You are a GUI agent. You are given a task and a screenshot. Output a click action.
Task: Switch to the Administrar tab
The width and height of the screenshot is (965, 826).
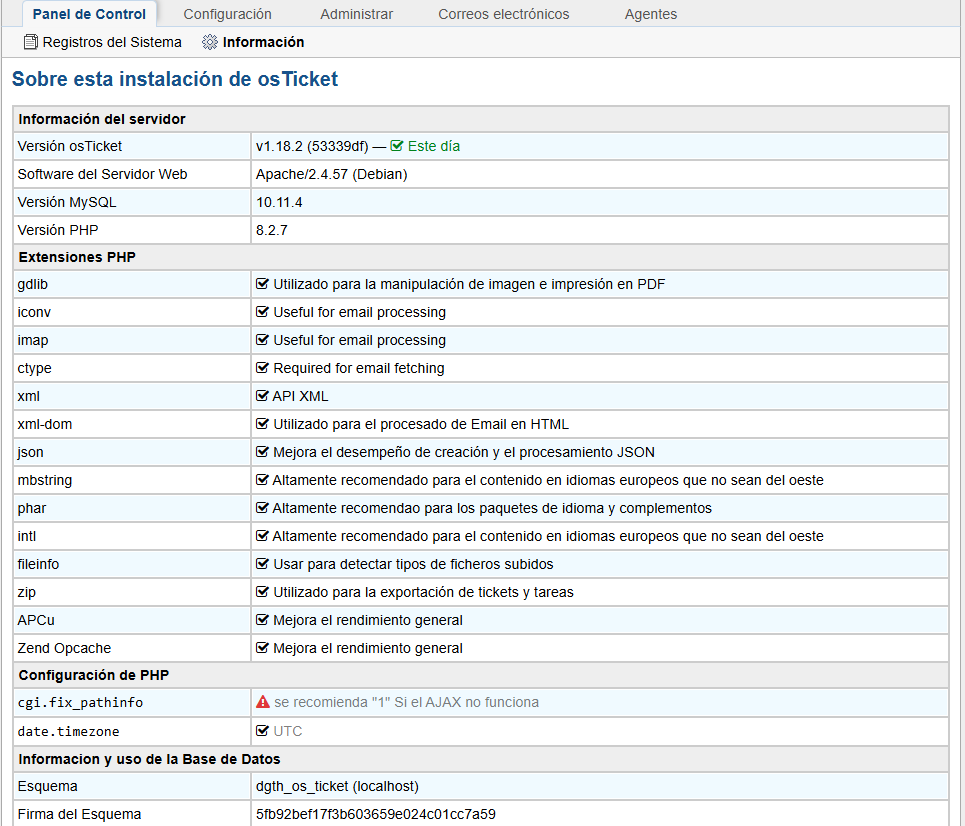coord(356,14)
